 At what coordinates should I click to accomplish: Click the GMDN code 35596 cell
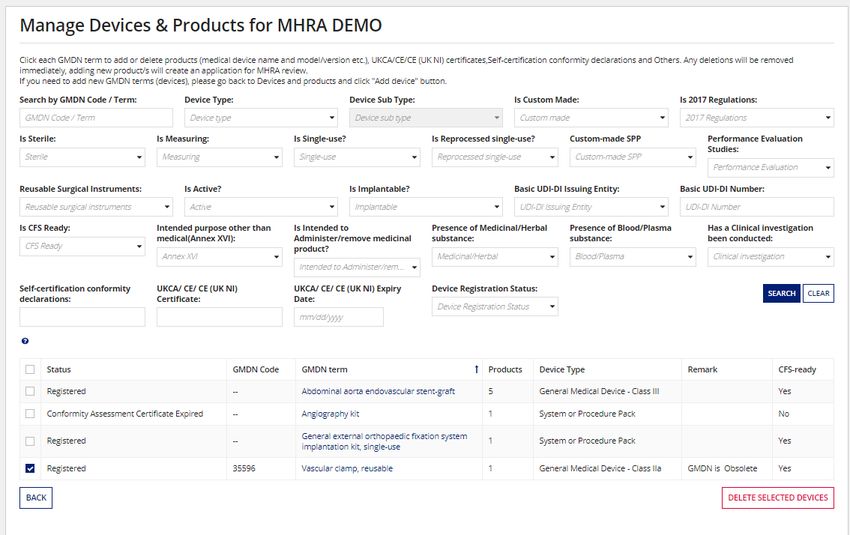[x=243, y=468]
